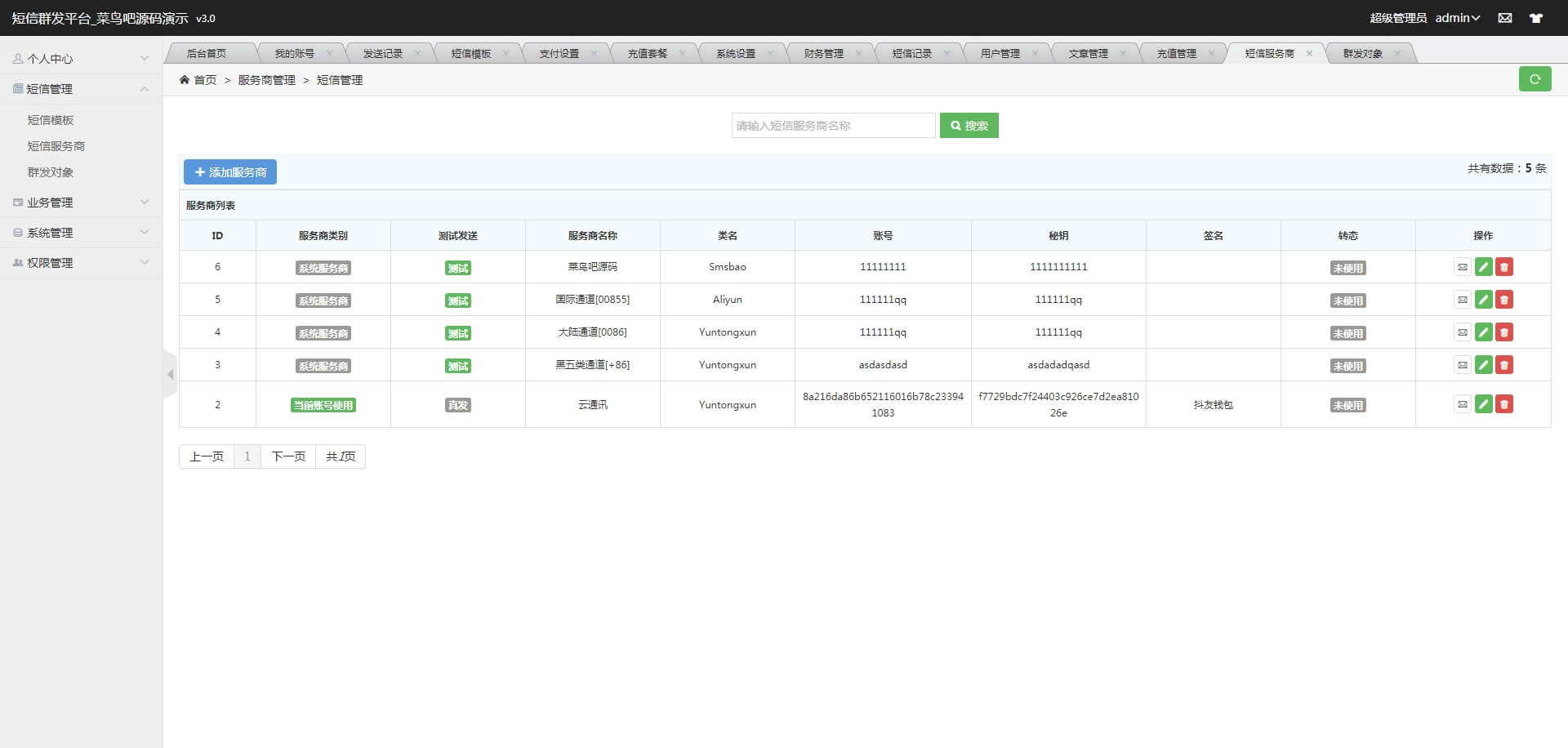Click 测试 button for 大陆通道[0086]

[x=457, y=332]
